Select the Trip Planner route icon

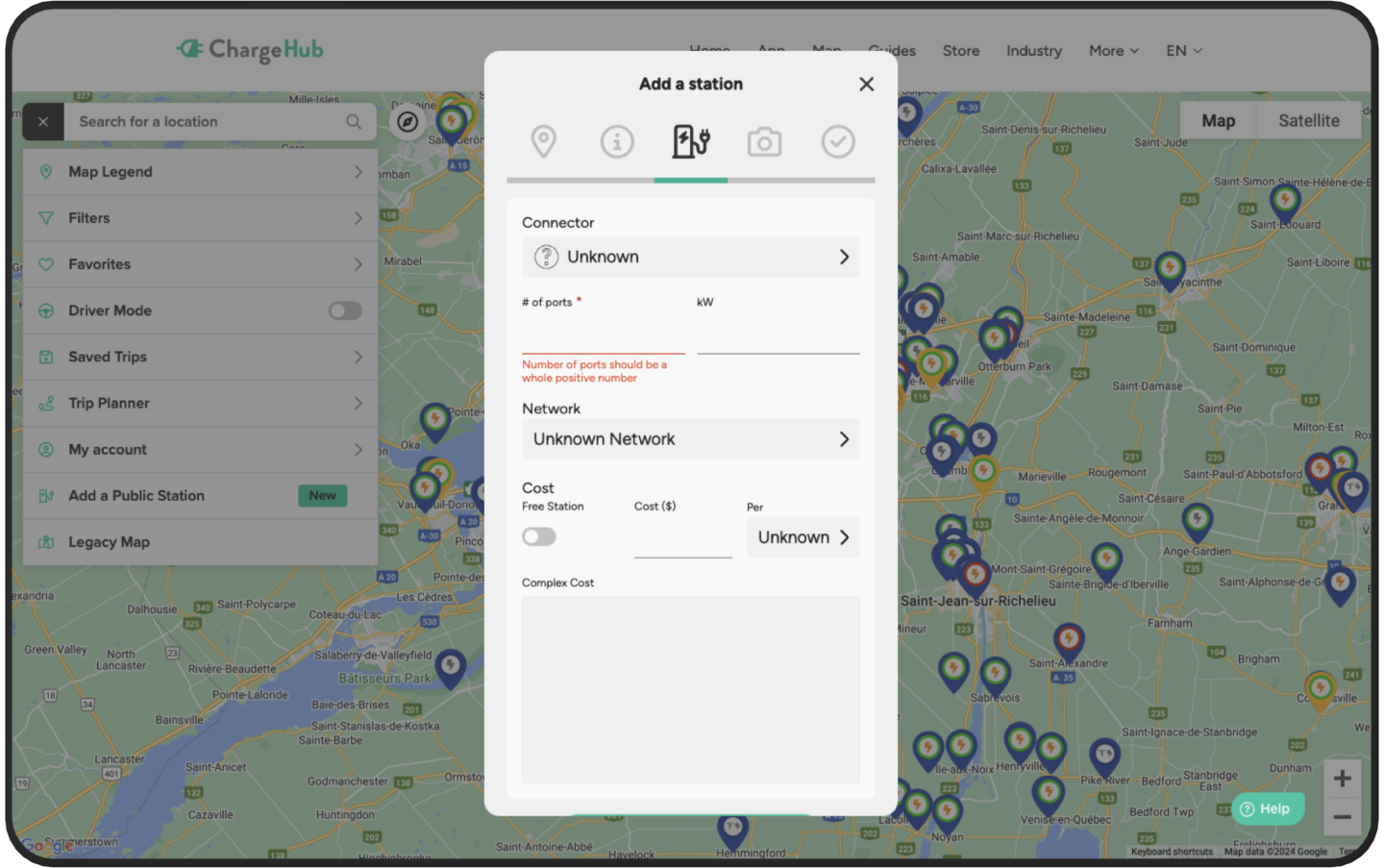pos(48,403)
